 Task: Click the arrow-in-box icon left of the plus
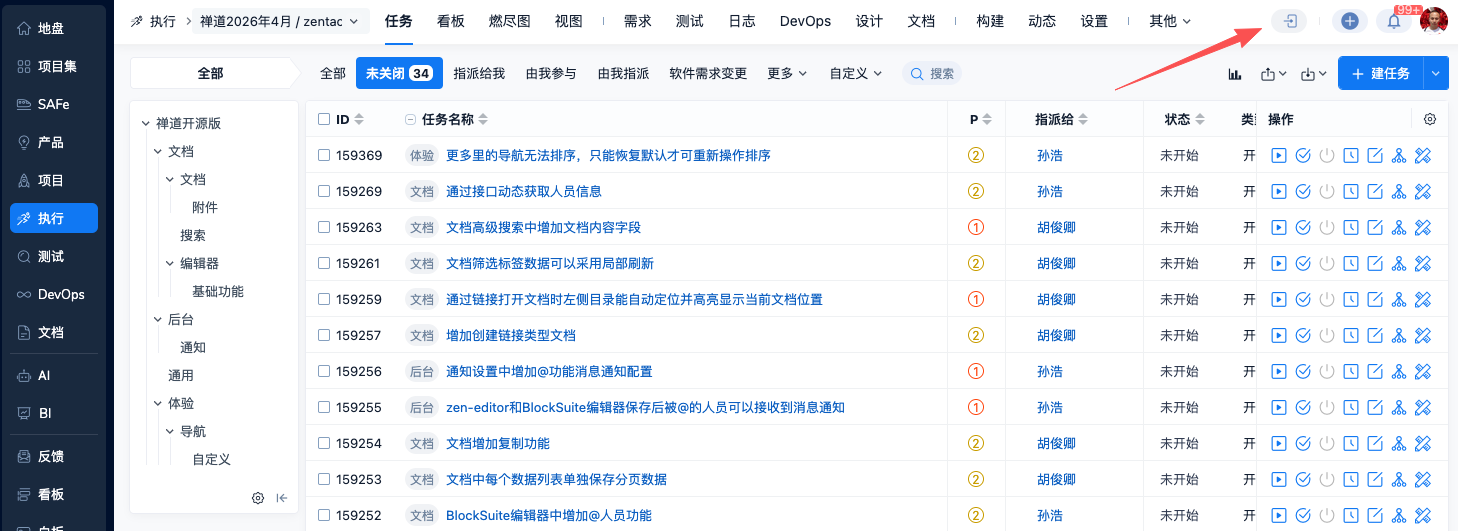click(x=1289, y=21)
